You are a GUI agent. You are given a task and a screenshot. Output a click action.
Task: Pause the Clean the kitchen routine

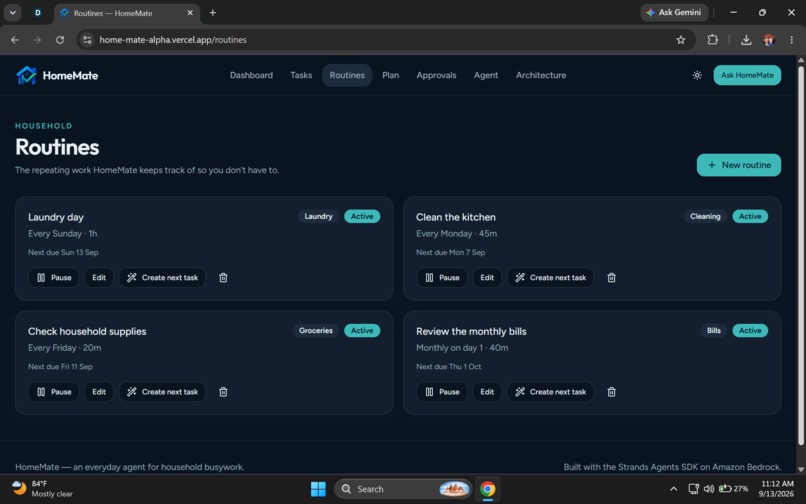click(x=442, y=278)
